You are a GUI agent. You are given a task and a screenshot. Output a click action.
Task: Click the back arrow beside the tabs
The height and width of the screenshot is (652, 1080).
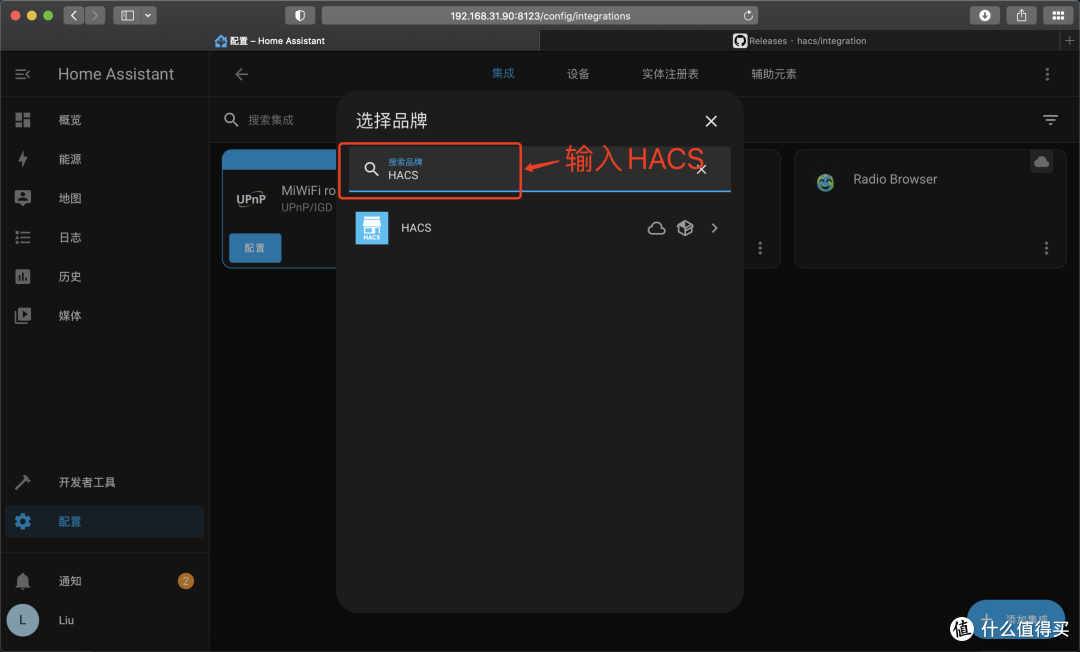pyautogui.click(x=240, y=73)
